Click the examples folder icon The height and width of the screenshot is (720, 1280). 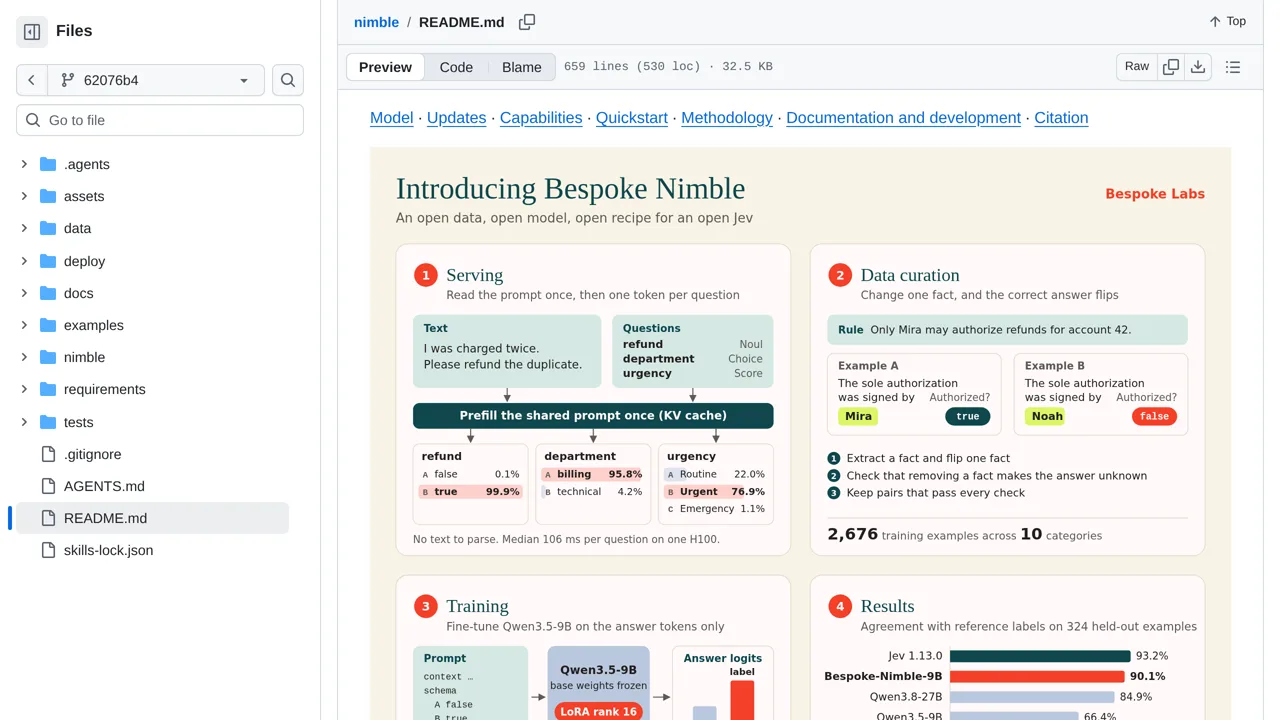coord(48,325)
